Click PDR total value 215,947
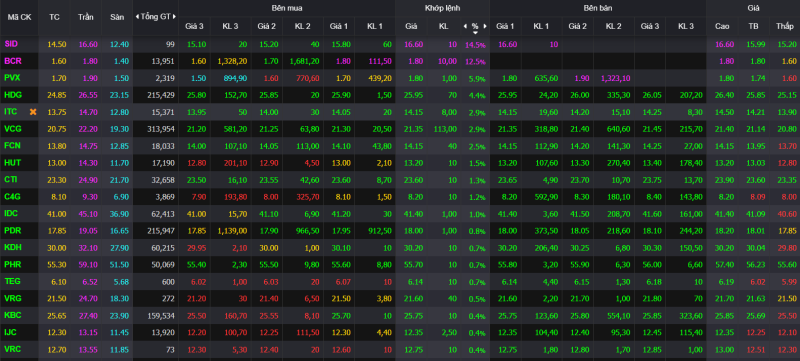Image resolution: width=800 pixels, height=361 pixels. tap(160, 230)
